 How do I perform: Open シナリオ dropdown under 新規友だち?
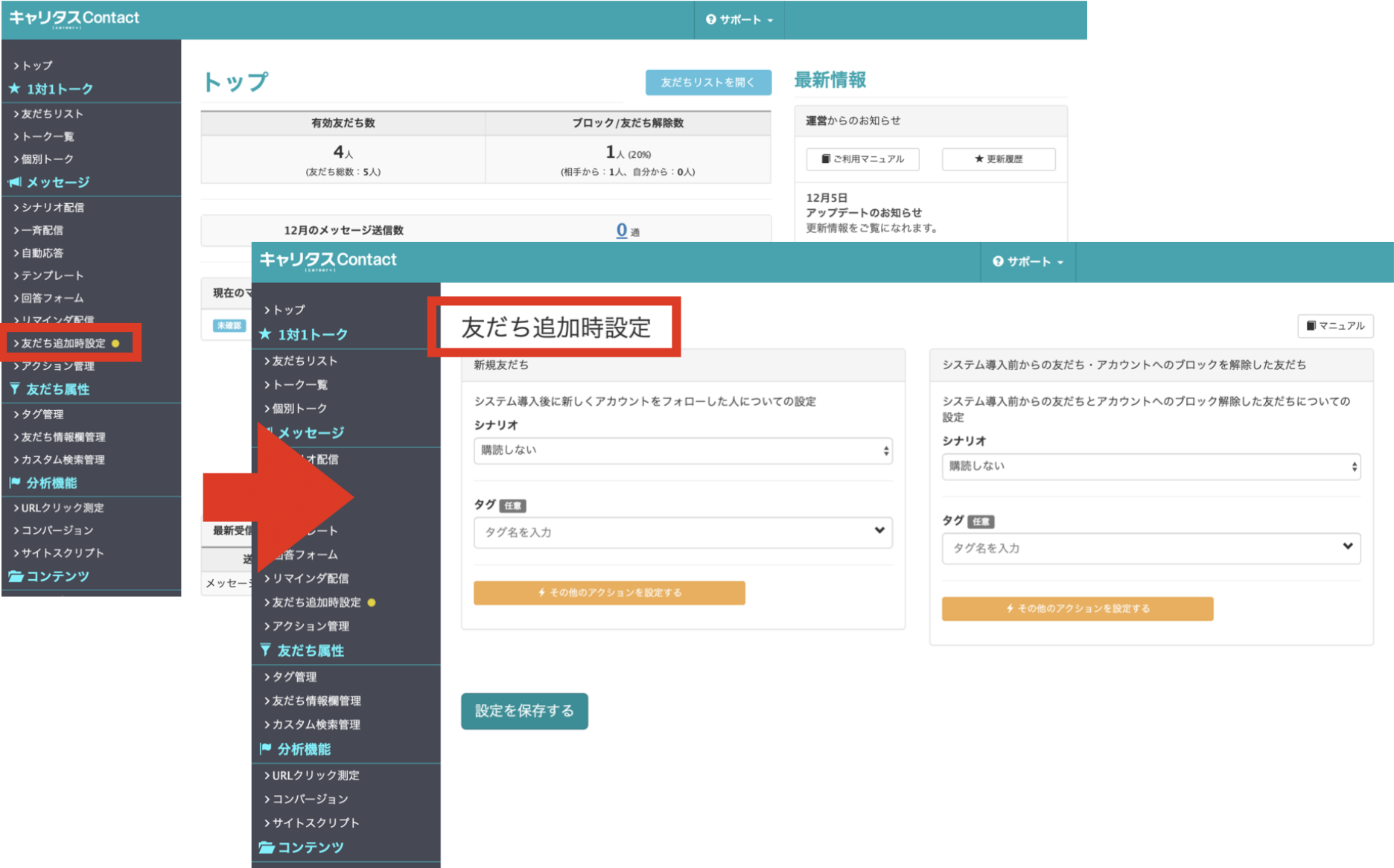[683, 450]
